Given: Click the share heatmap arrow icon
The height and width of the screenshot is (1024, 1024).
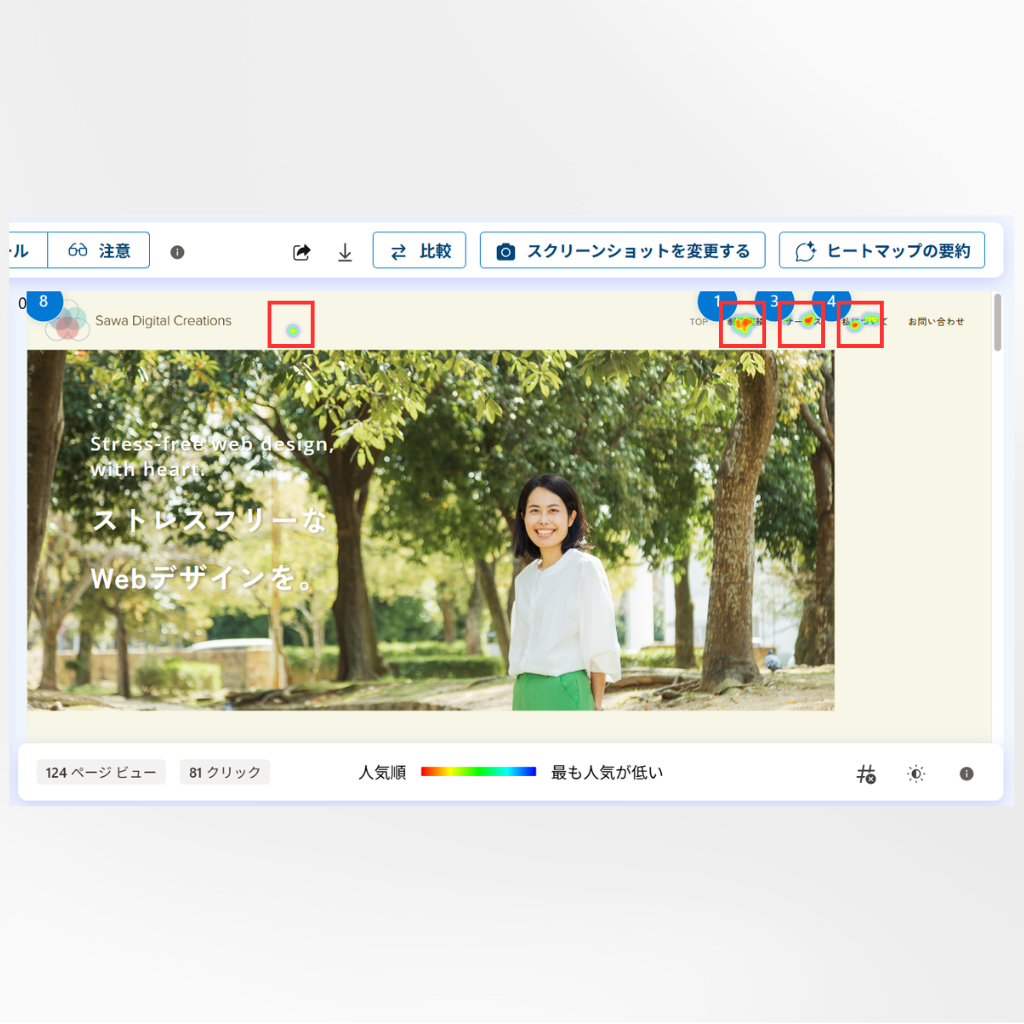Looking at the screenshot, I should coord(301,252).
